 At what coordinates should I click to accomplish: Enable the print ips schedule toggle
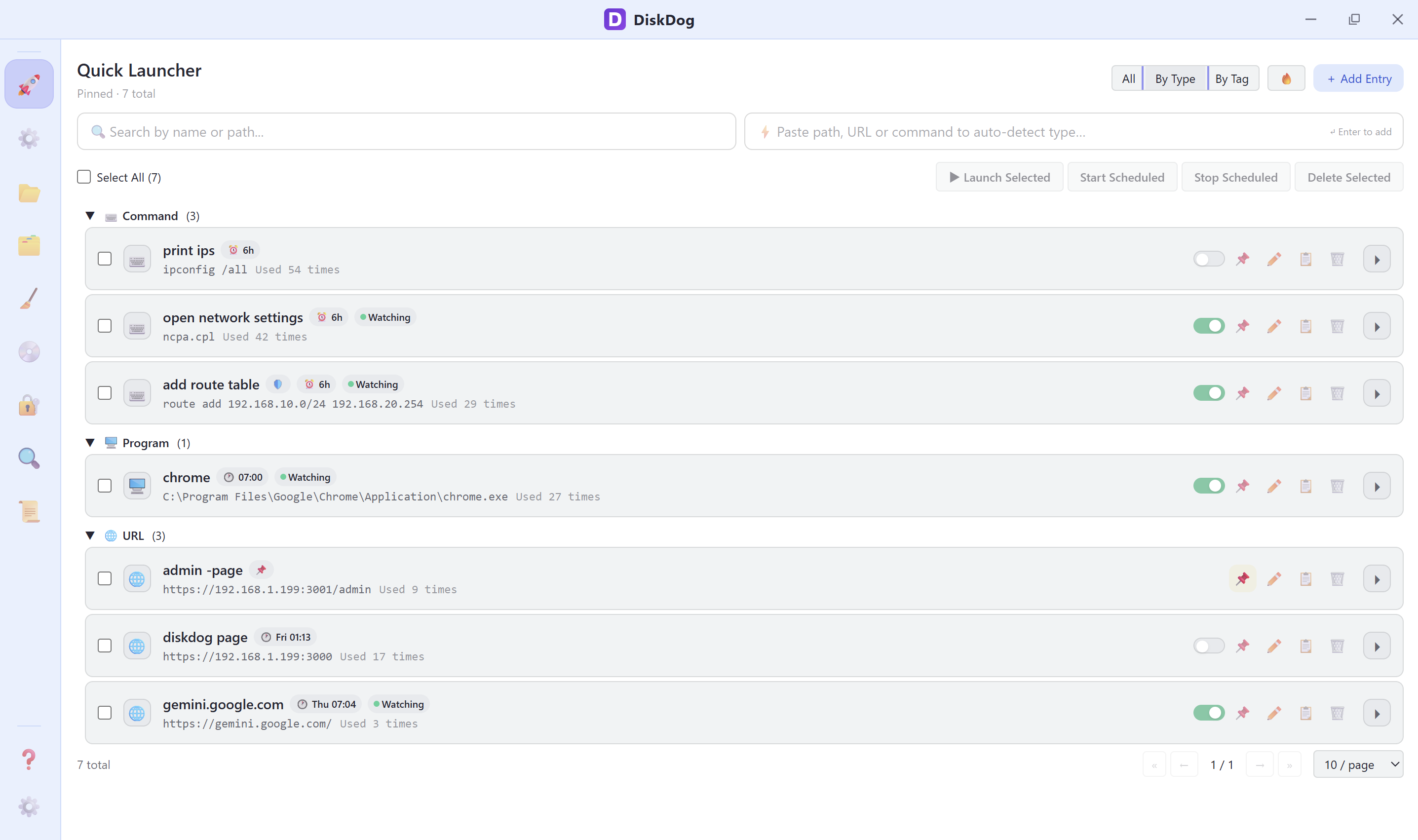1209,259
